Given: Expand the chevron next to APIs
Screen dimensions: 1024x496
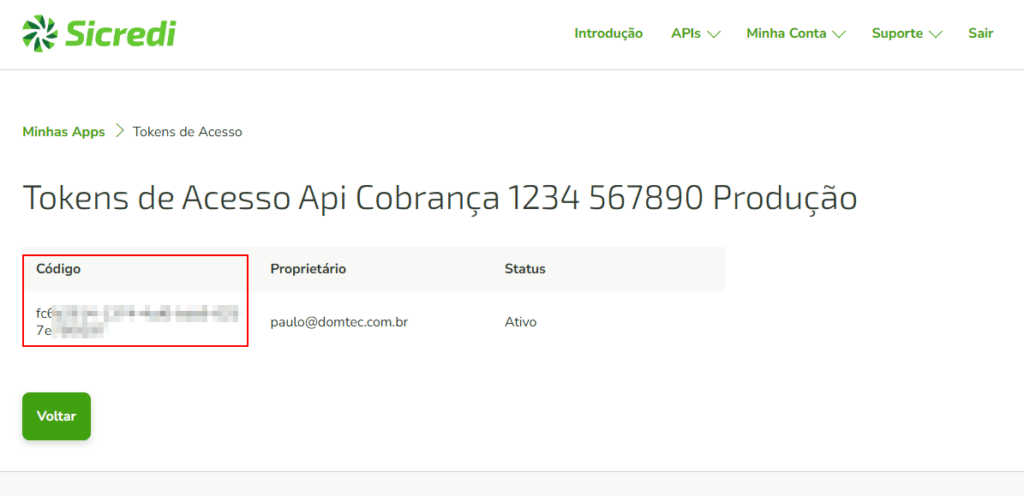Looking at the screenshot, I should pos(714,34).
